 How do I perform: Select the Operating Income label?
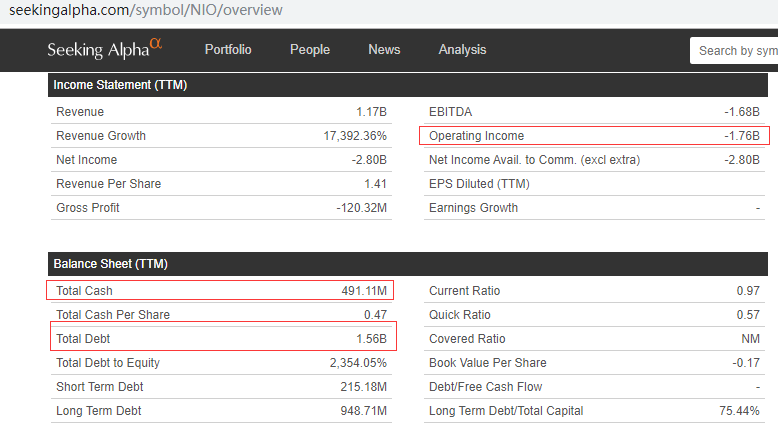[x=476, y=136]
